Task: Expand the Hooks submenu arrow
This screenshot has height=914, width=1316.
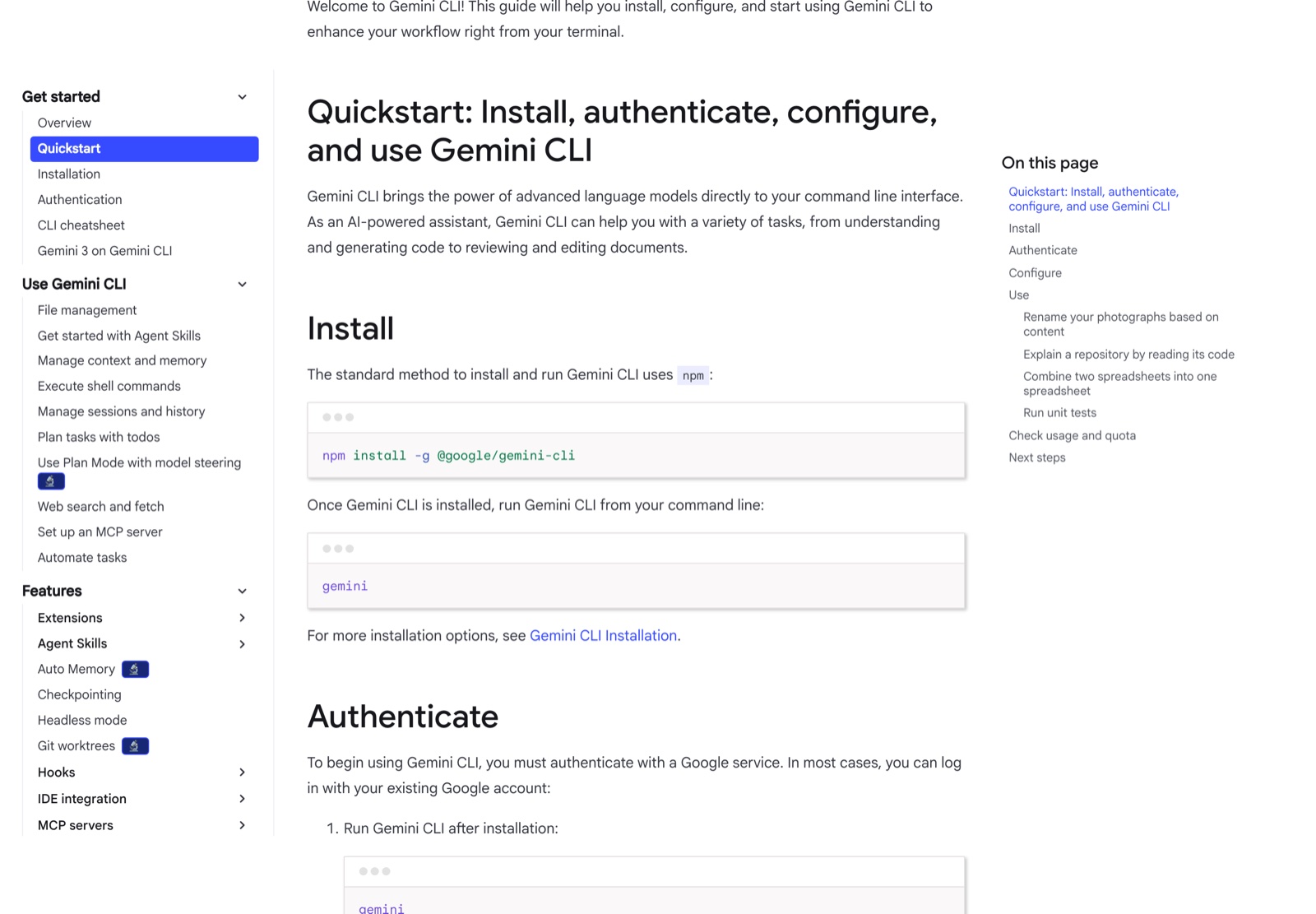Action: click(x=242, y=772)
